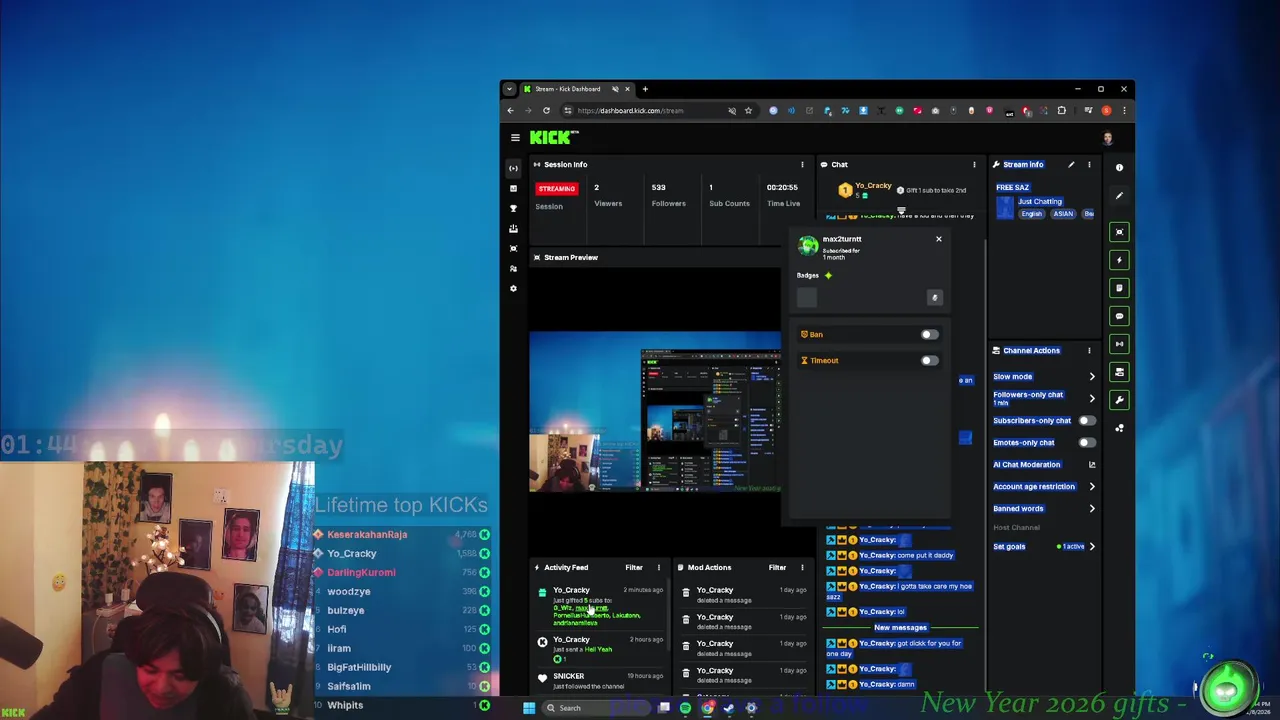
Task: Open the stream section in left sidebar
Action: point(513,168)
